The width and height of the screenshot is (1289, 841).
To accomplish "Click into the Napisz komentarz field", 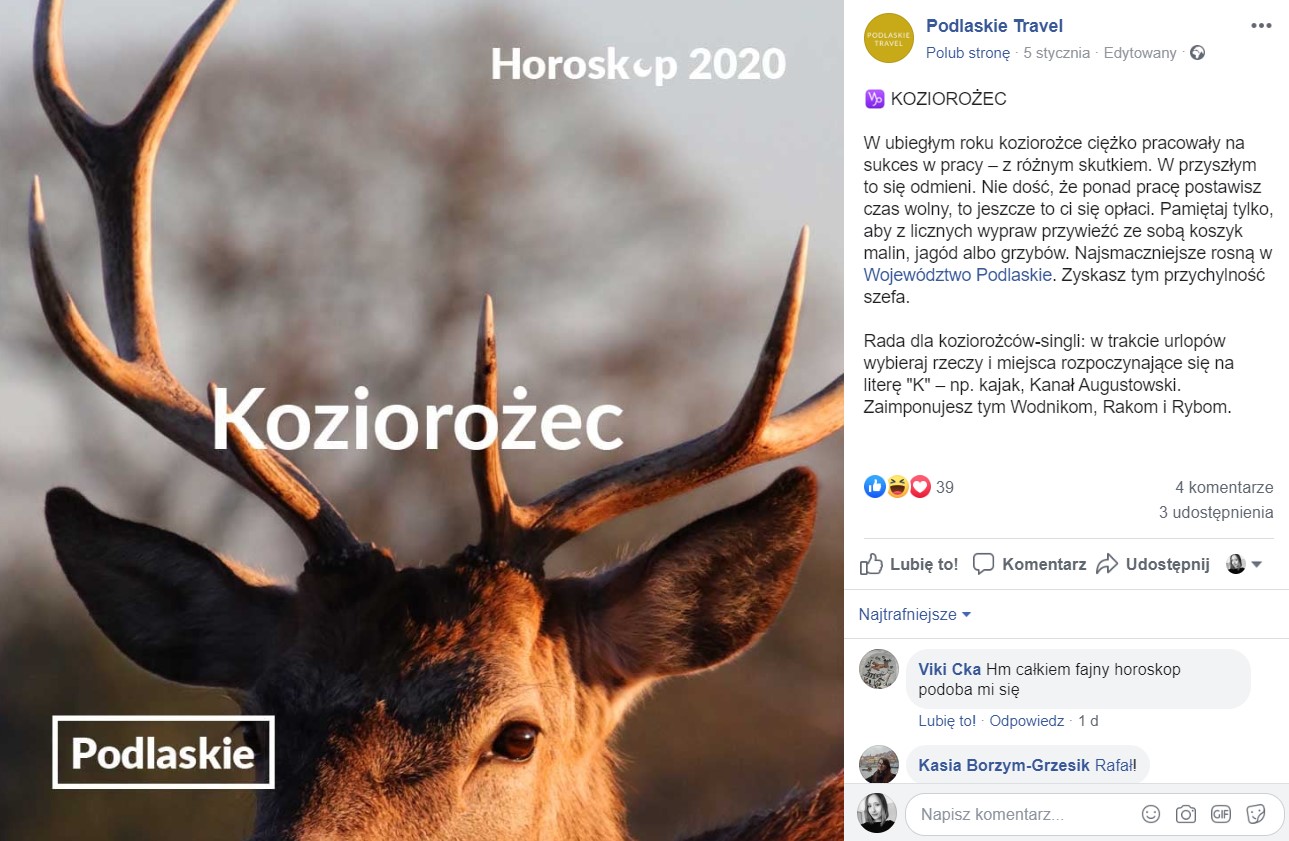I will coord(1026,814).
